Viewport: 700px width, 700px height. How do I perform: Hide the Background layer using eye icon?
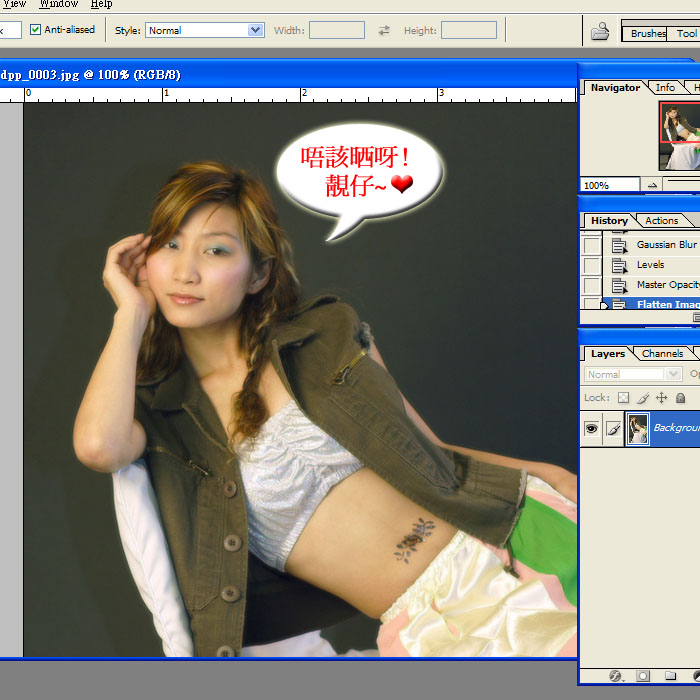coord(591,428)
